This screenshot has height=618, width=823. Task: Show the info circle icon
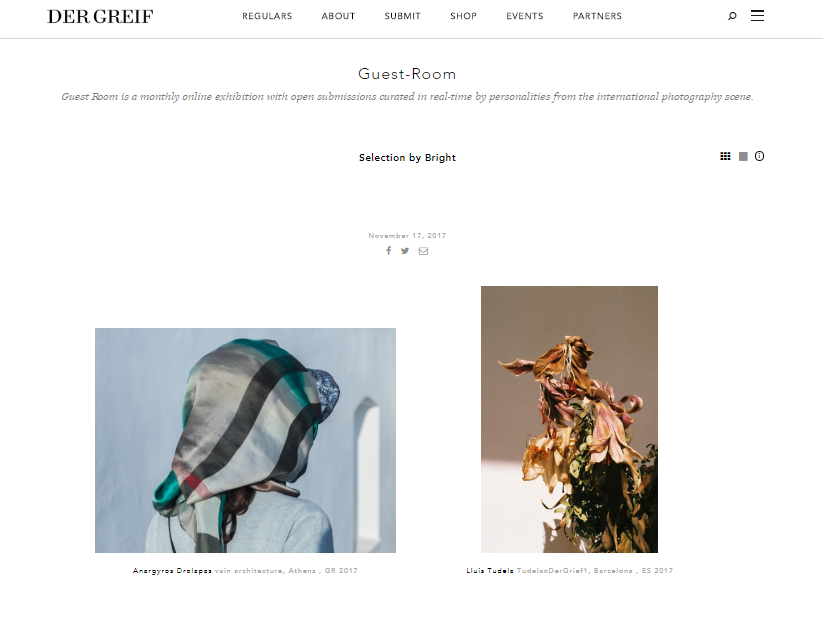pyautogui.click(x=759, y=156)
